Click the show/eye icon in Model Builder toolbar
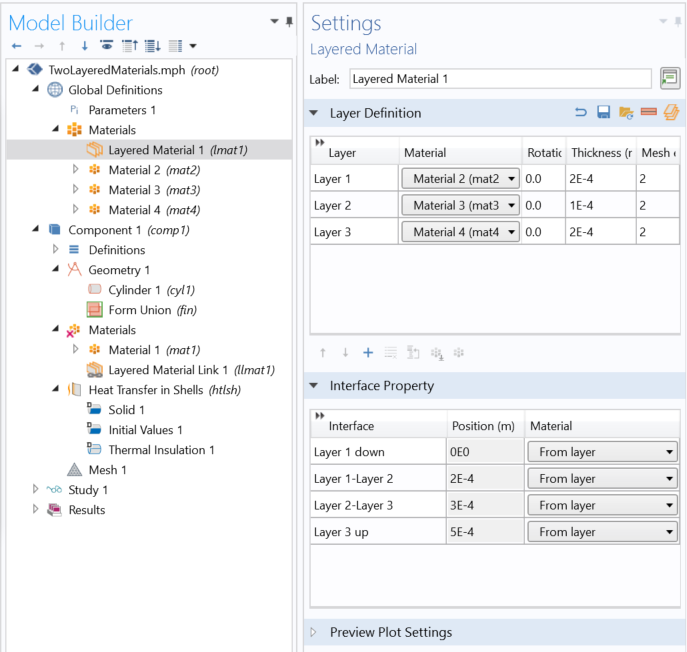Viewport: 687px width, 652px height. tap(106, 46)
